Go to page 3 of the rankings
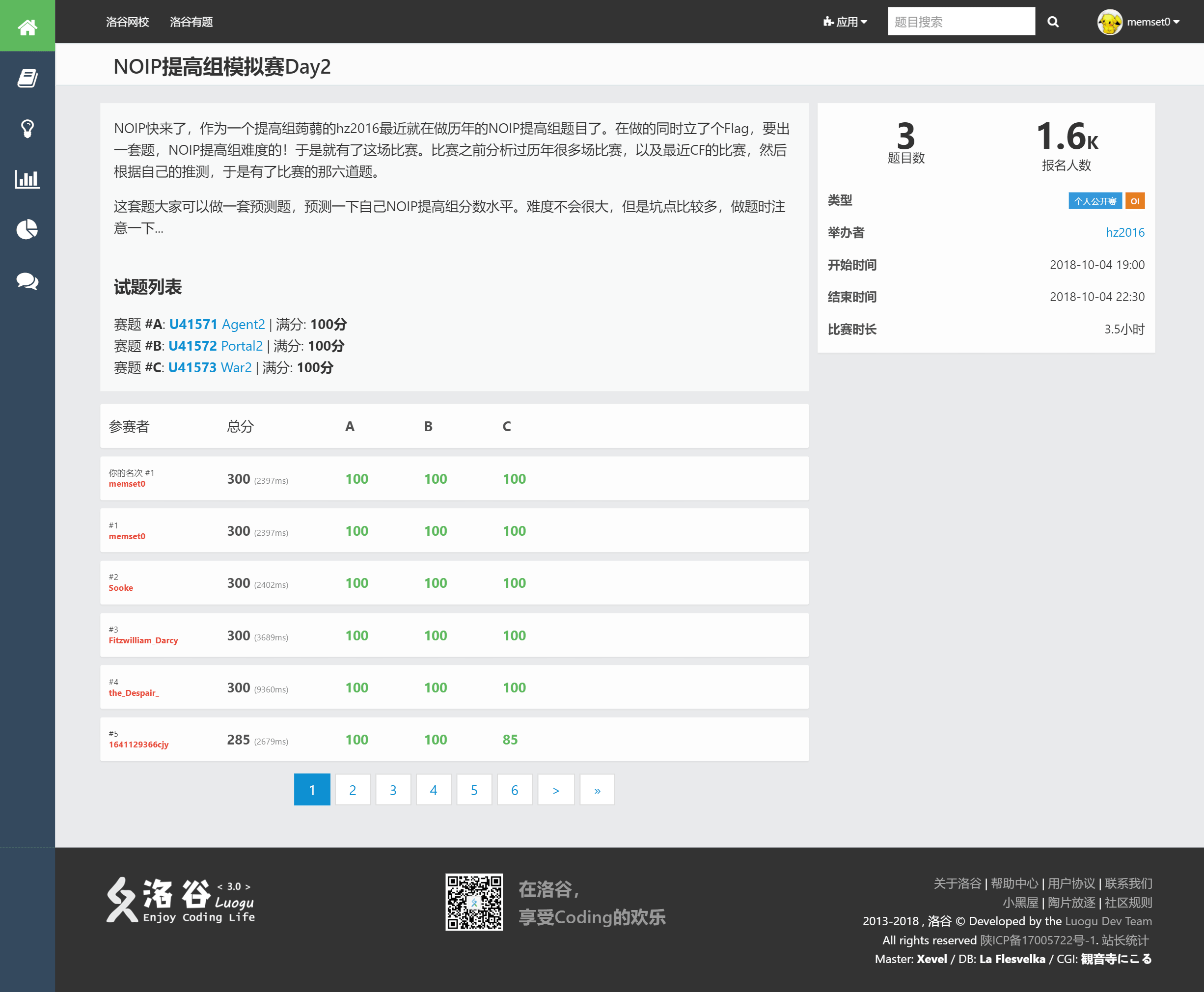The image size is (1204, 992). tap(393, 790)
